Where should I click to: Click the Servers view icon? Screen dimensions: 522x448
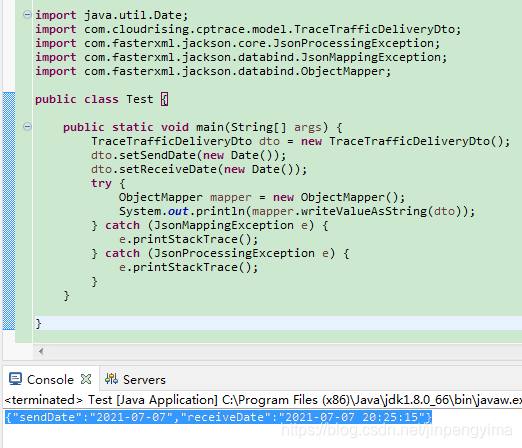[x=111, y=379]
